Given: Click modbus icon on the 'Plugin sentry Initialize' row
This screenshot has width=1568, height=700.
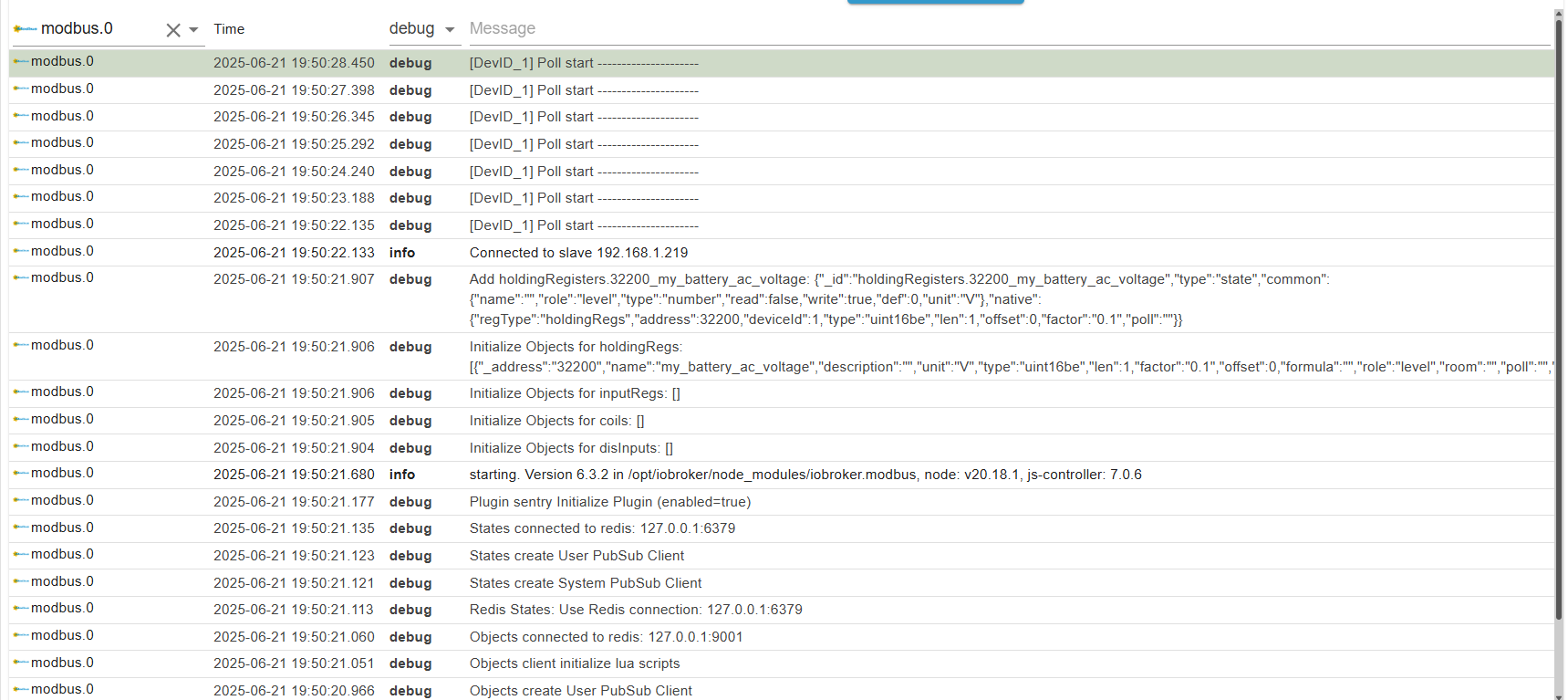Looking at the screenshot, I should [20, 501].
